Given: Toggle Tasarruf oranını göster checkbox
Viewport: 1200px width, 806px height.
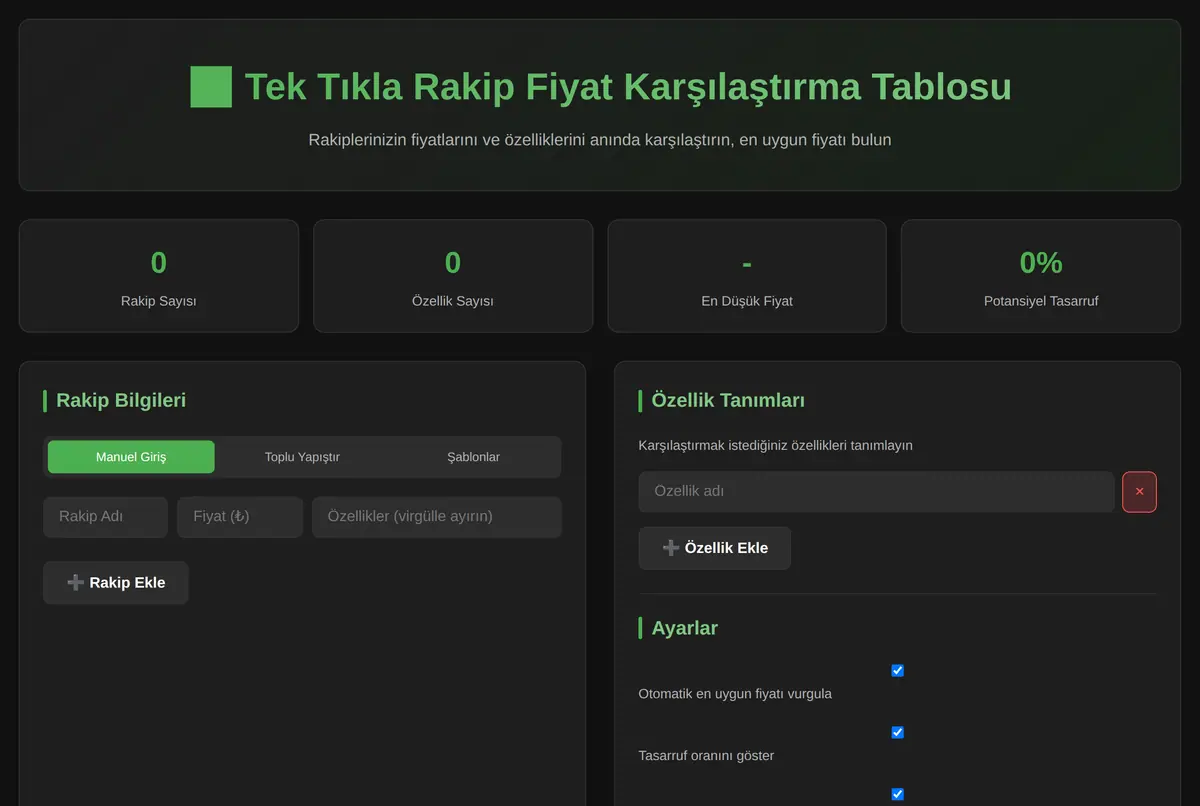Looking at the screenshot, I should (897, 732).
